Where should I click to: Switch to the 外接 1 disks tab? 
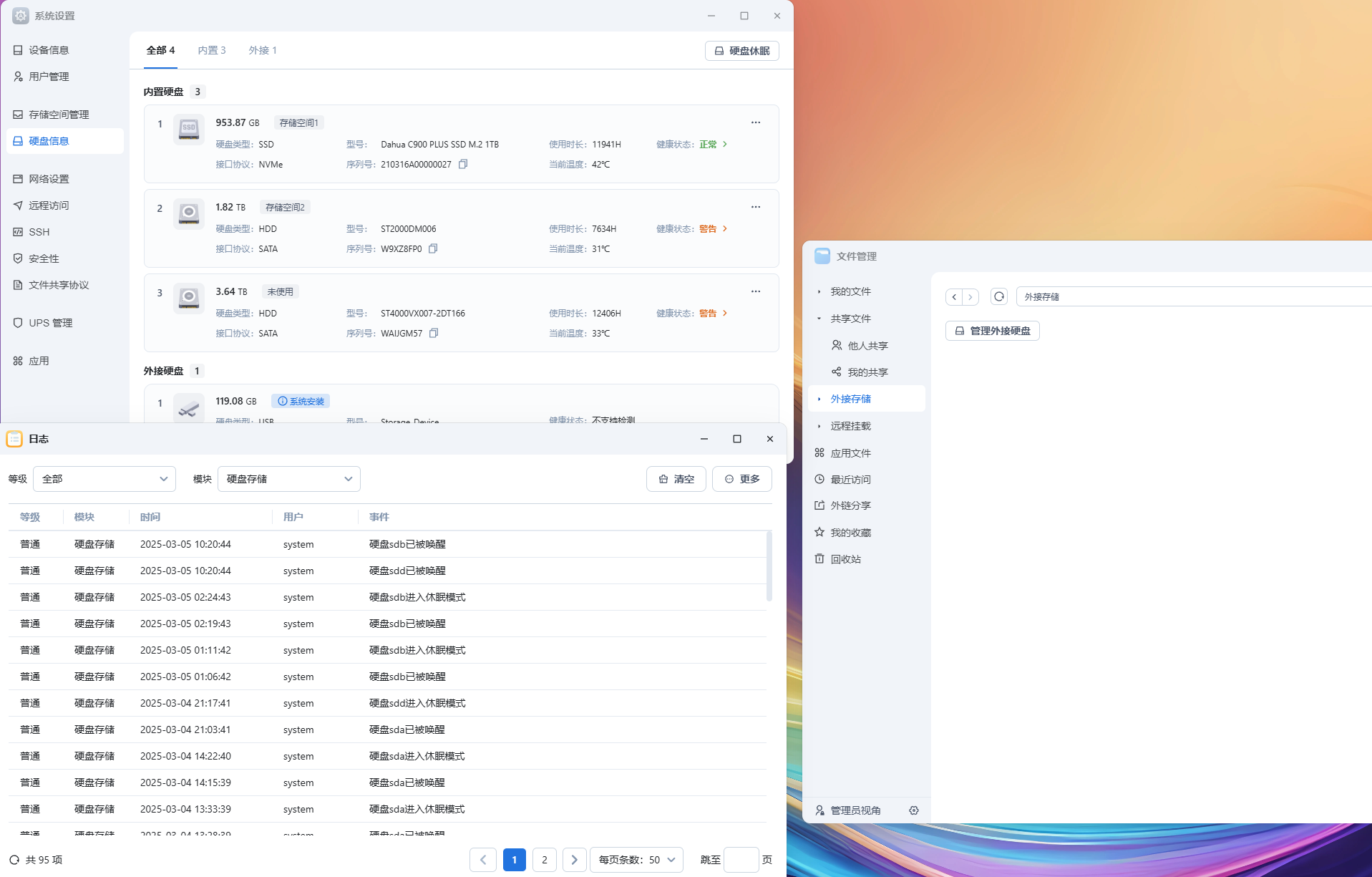(x=263, y=50)
